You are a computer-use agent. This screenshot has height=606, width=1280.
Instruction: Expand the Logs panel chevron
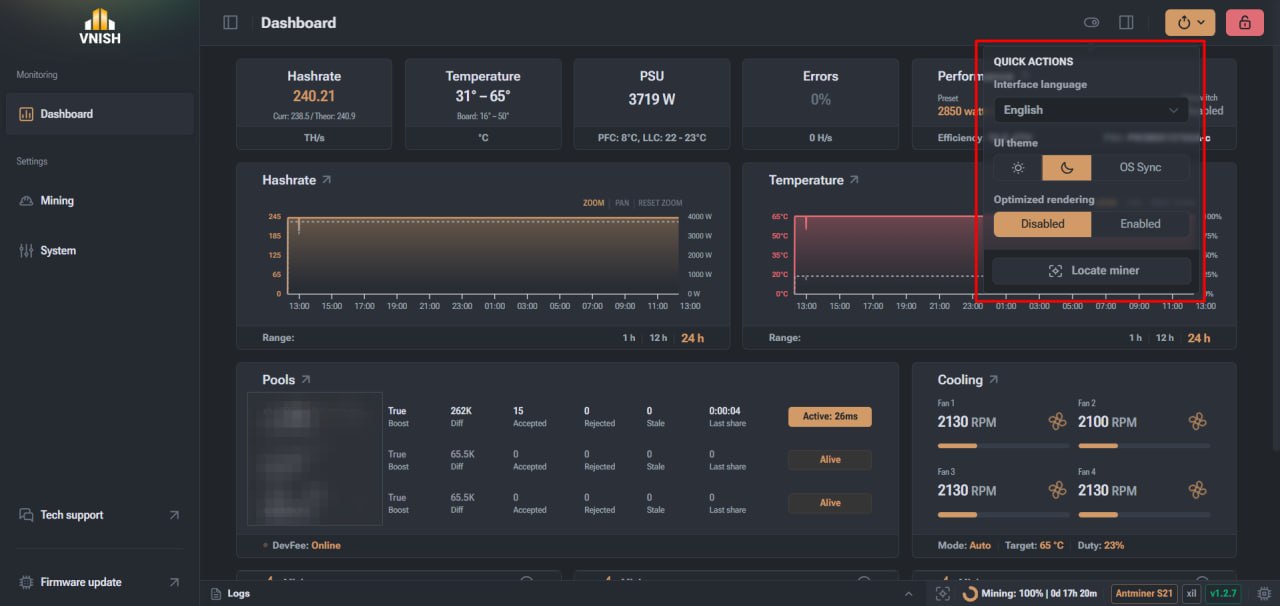pos(908,594)
